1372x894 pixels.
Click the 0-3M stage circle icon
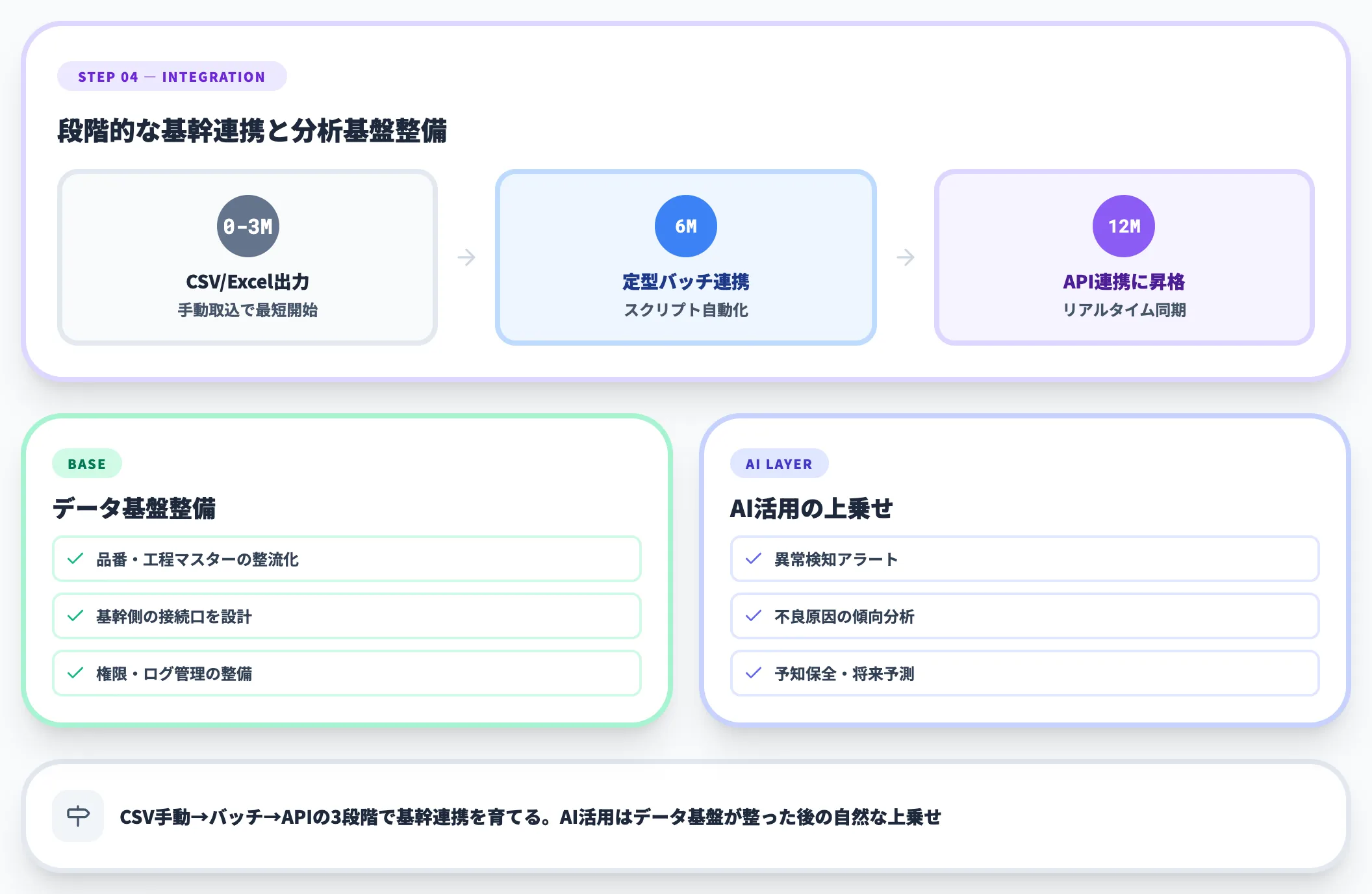click(248, 225)
